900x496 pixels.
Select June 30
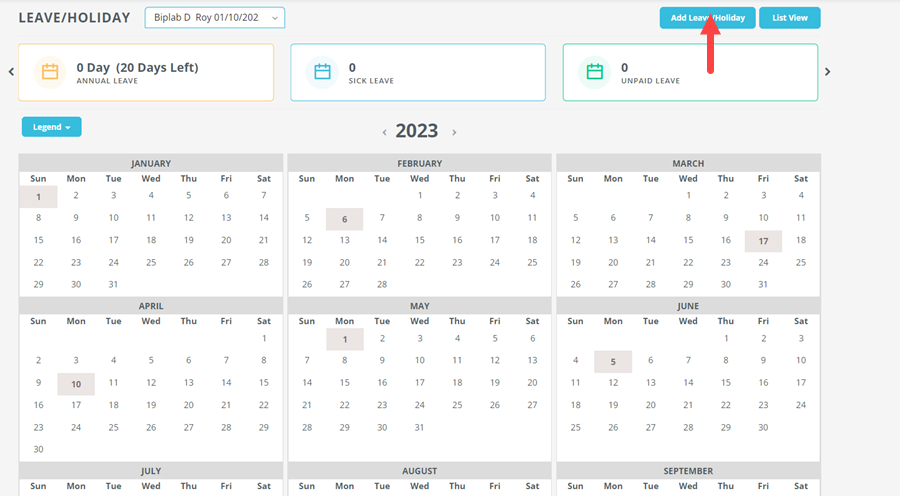click(763, 427)
